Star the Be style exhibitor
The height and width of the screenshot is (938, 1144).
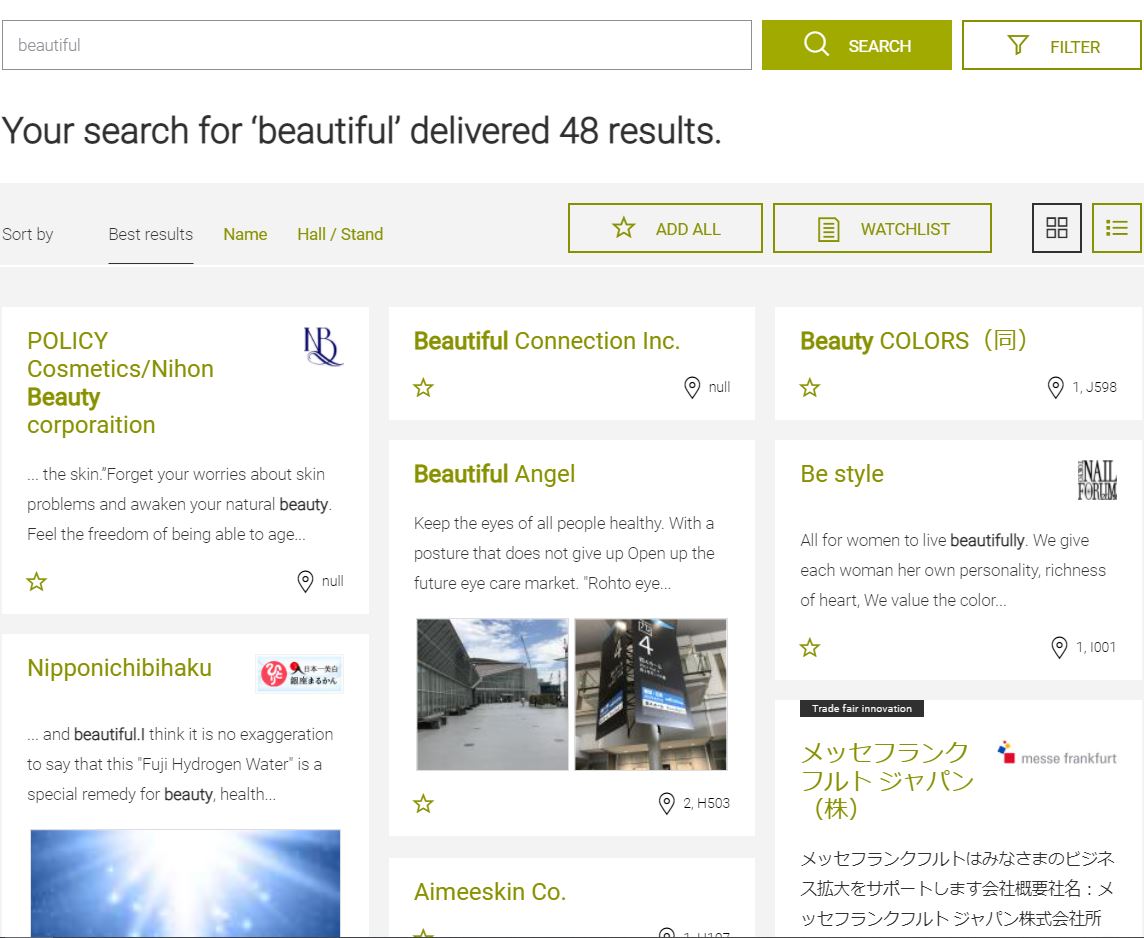810,648
